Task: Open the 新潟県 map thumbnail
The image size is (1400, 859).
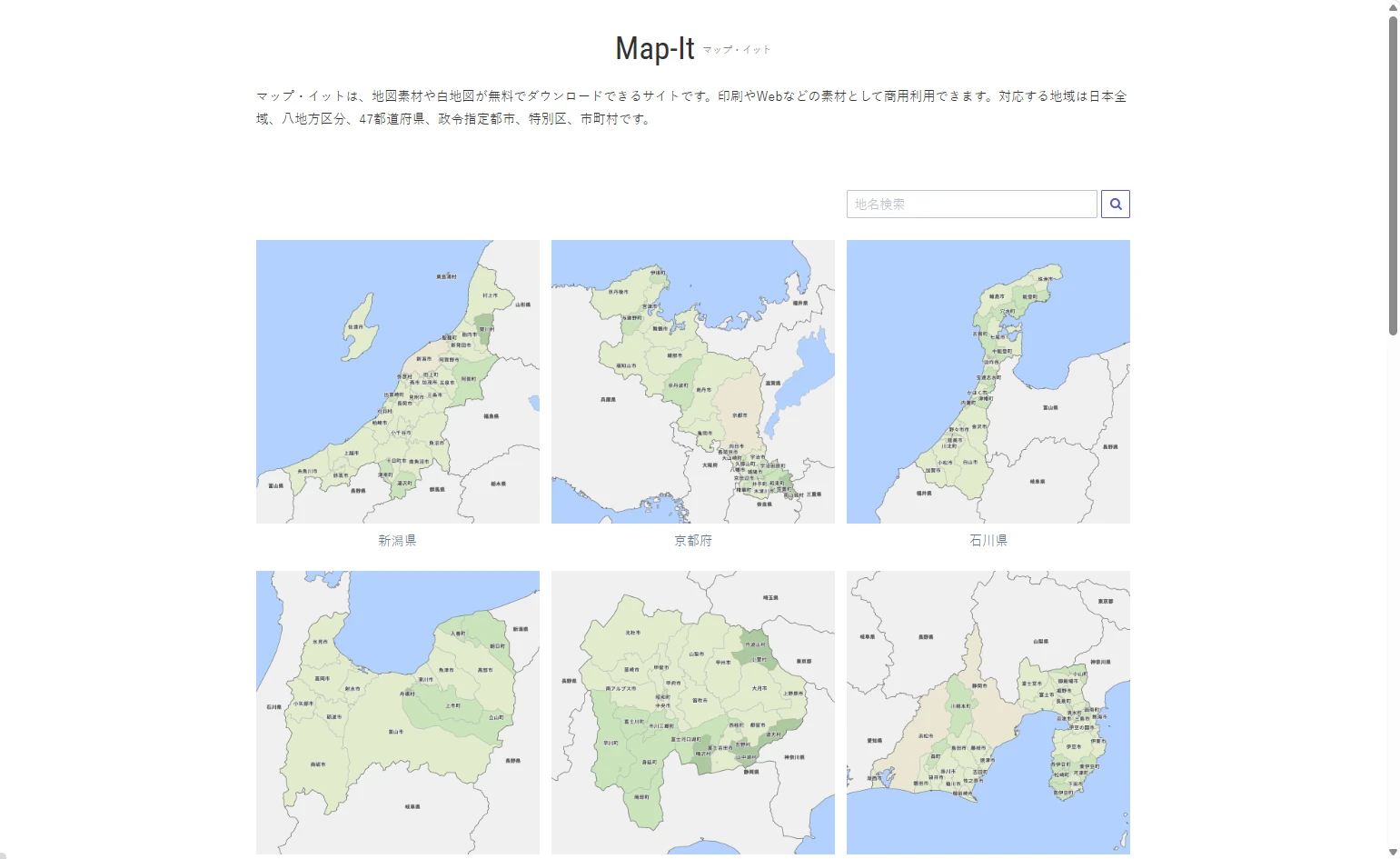Action: [x=397, y=381]
